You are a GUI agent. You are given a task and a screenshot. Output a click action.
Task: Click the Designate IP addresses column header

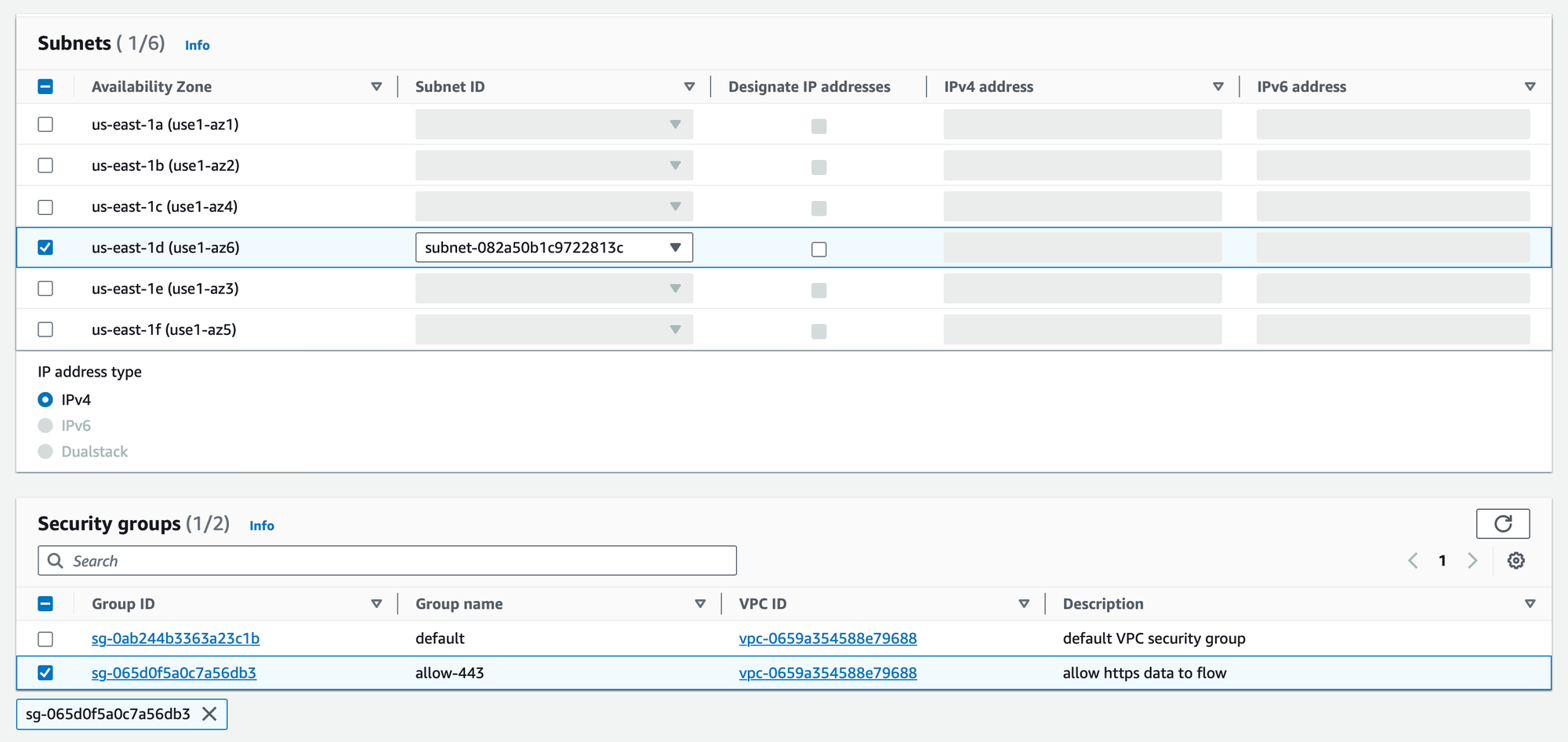pos(809,86)
